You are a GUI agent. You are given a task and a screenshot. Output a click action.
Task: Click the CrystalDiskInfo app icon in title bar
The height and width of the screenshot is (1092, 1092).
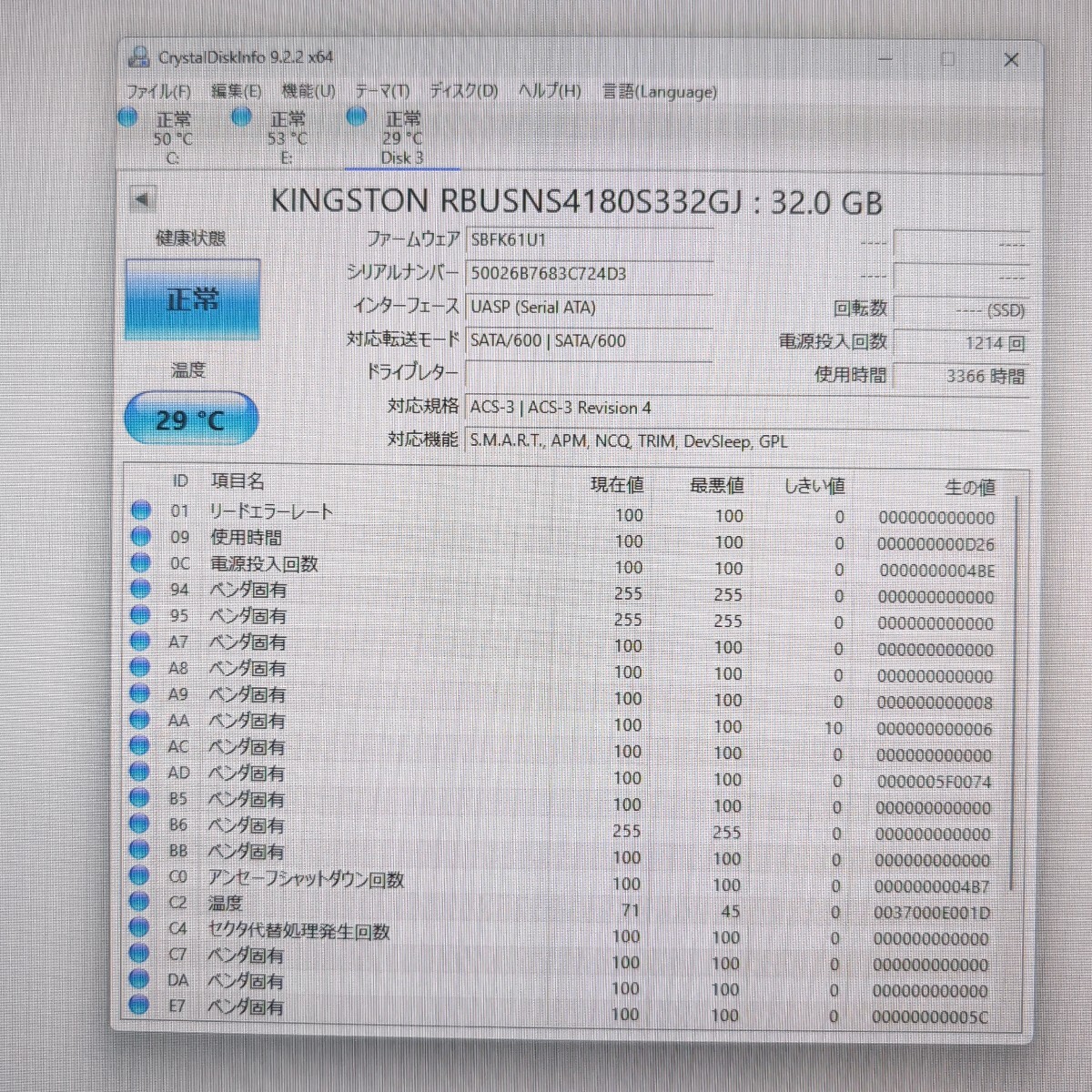pos(139,56)
